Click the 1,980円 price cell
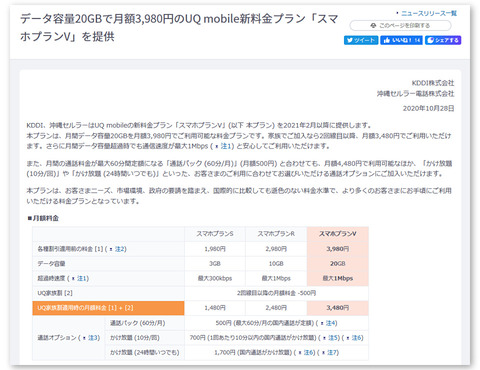 215,249
